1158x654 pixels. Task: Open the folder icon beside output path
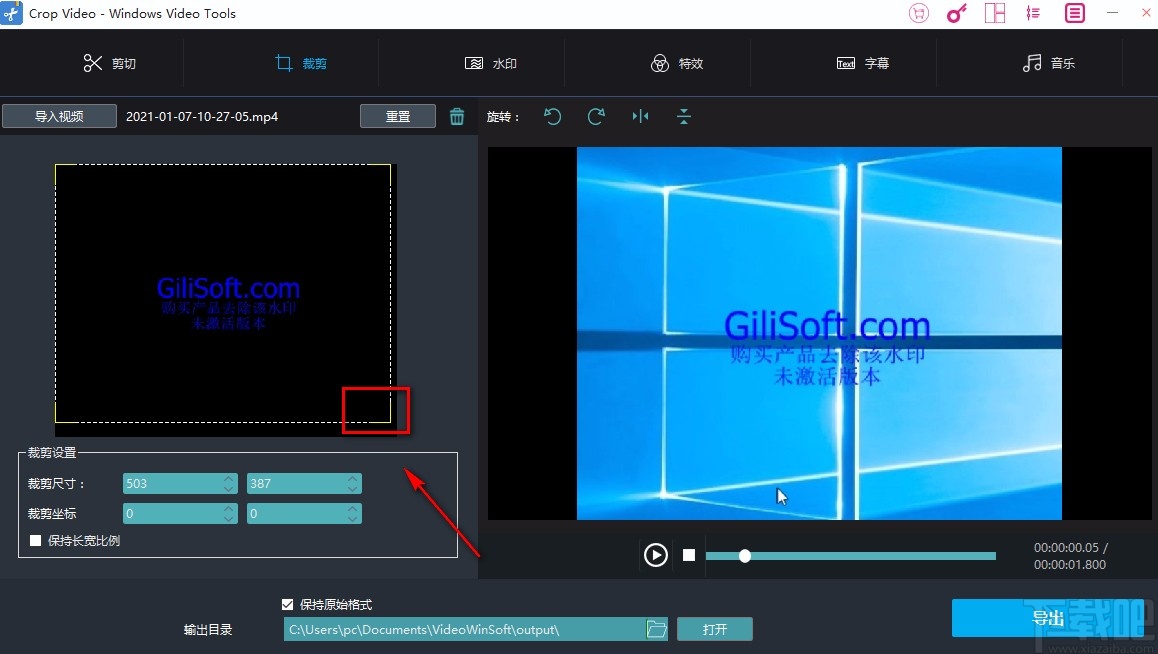click(657, 629)
